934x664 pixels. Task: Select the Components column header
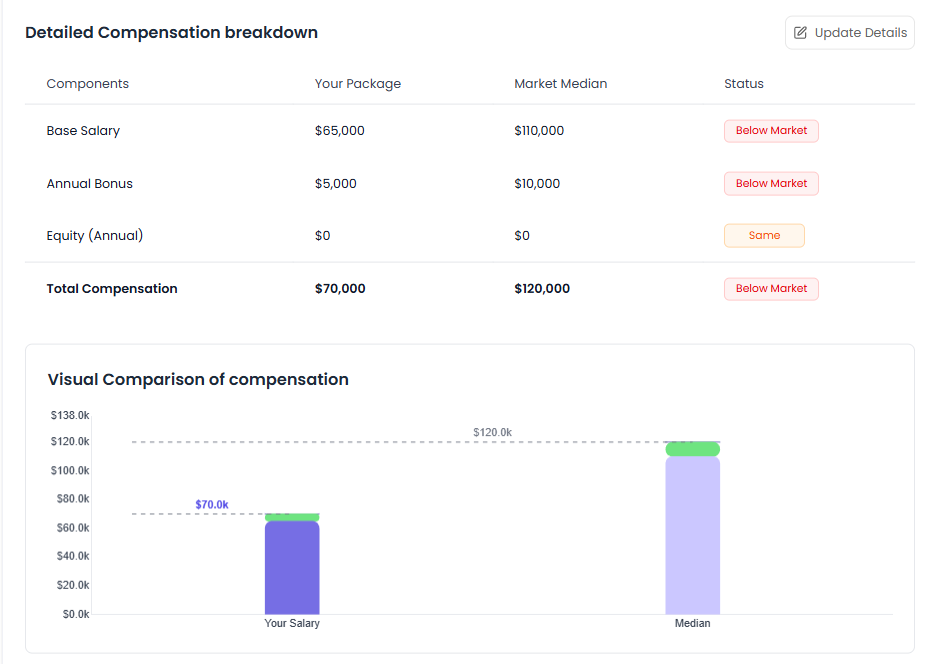click(88, 84)
